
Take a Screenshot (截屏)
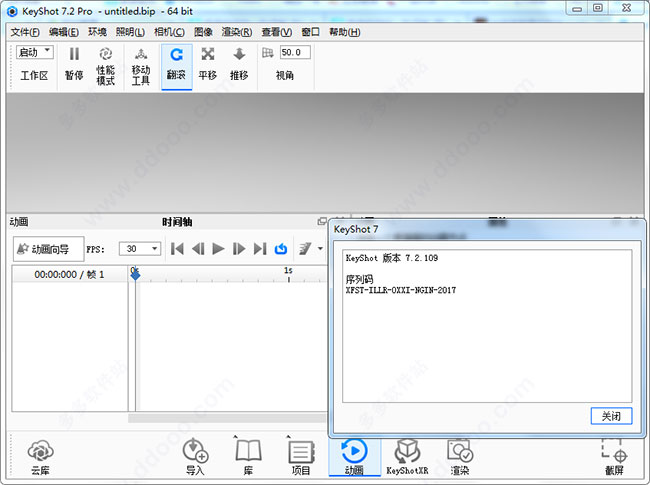click(x=614, y=457)
